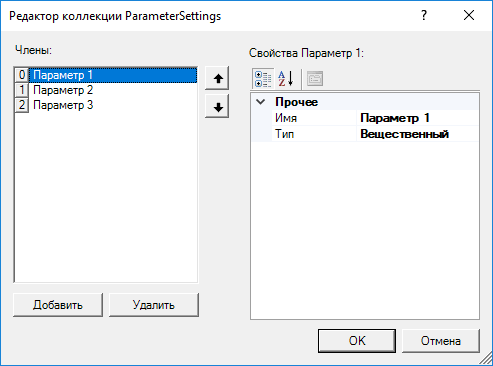Screen dimensions: 493x366
Task: Move selected member up with arrow button
Action: (x=217, y=78)
